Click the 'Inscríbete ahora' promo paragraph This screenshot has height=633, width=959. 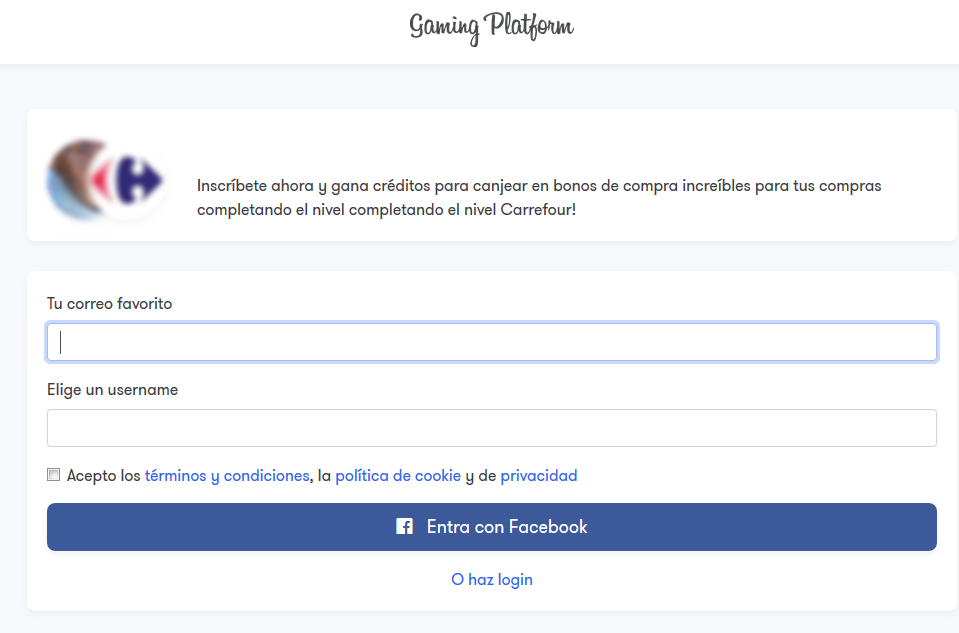pos(538,187)
